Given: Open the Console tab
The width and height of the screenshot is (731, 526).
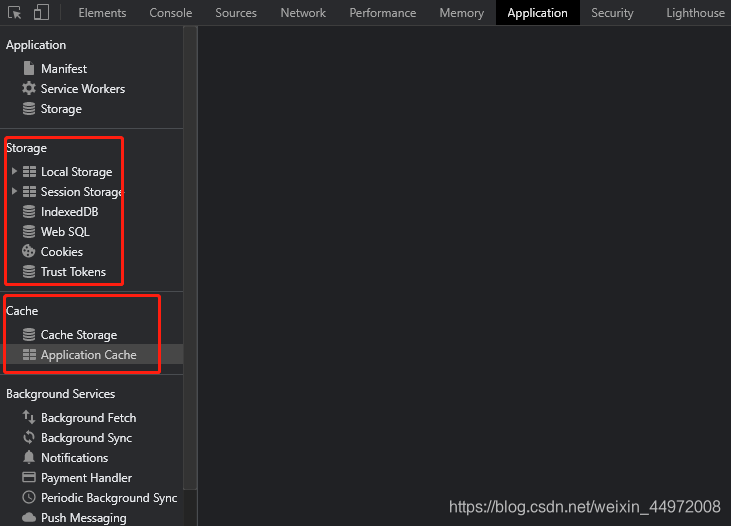Looking at the screenshot, I should click(x=171, y=13).
